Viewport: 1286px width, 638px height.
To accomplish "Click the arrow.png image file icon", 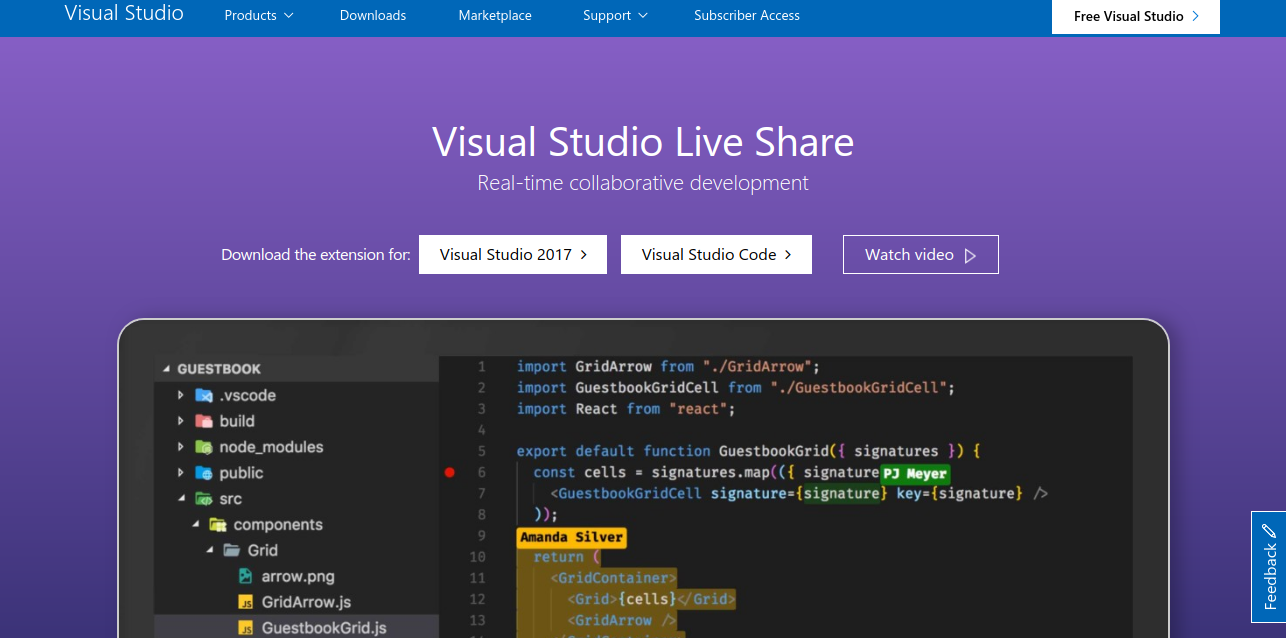I will 245,576.
